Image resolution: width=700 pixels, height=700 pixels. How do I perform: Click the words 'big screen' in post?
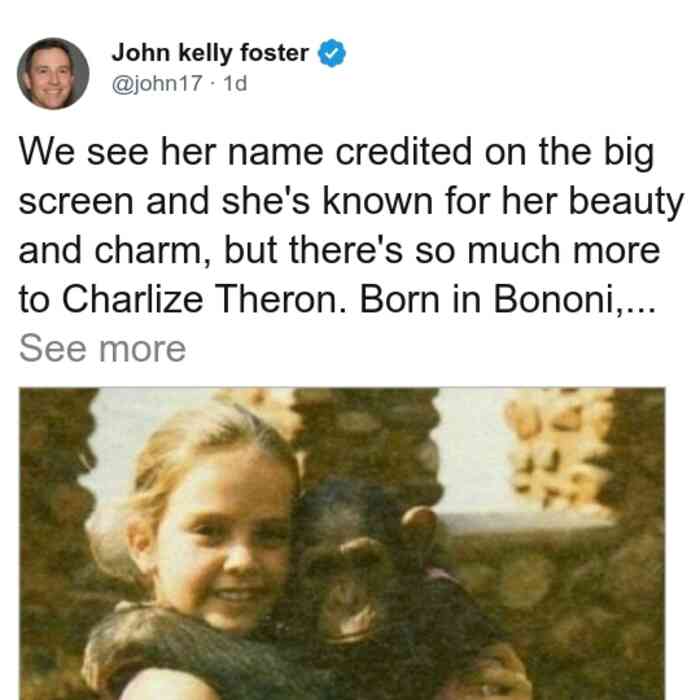pyautogui.click(x=337, y=177)
